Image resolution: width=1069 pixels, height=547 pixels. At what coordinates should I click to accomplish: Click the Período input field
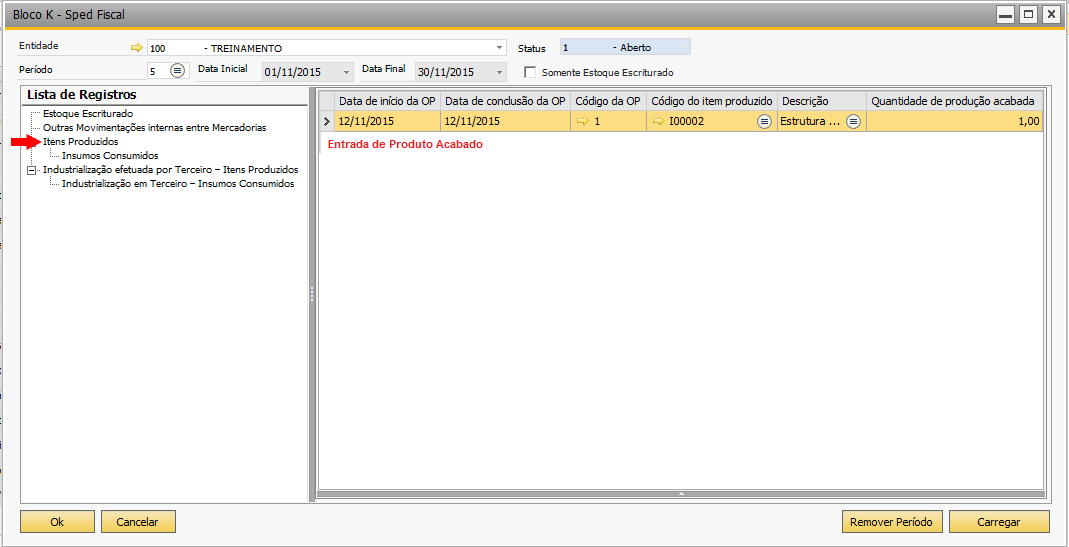coord(158,71)
